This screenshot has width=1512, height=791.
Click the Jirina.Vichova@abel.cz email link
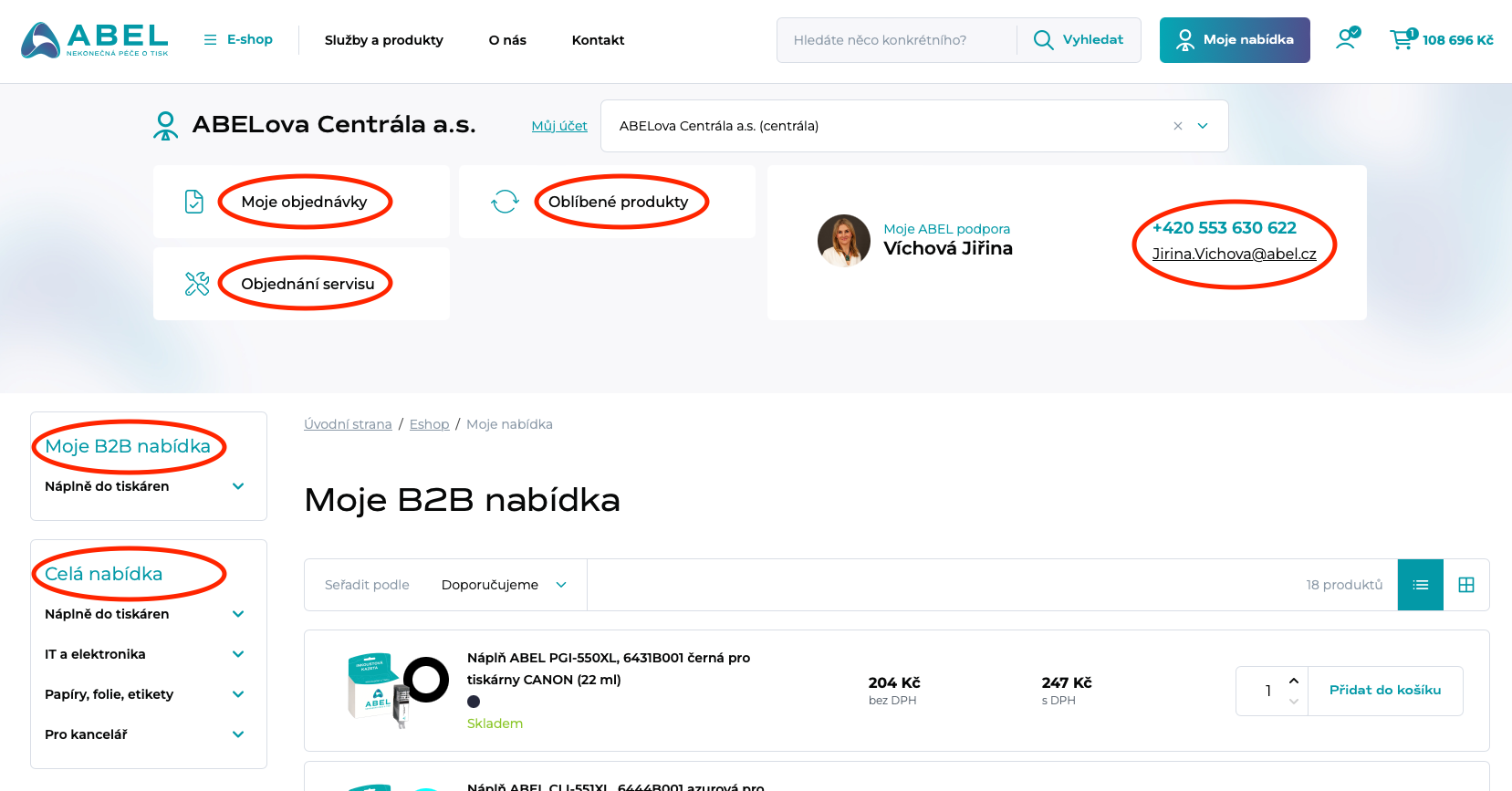click(x=1234, y=254)
